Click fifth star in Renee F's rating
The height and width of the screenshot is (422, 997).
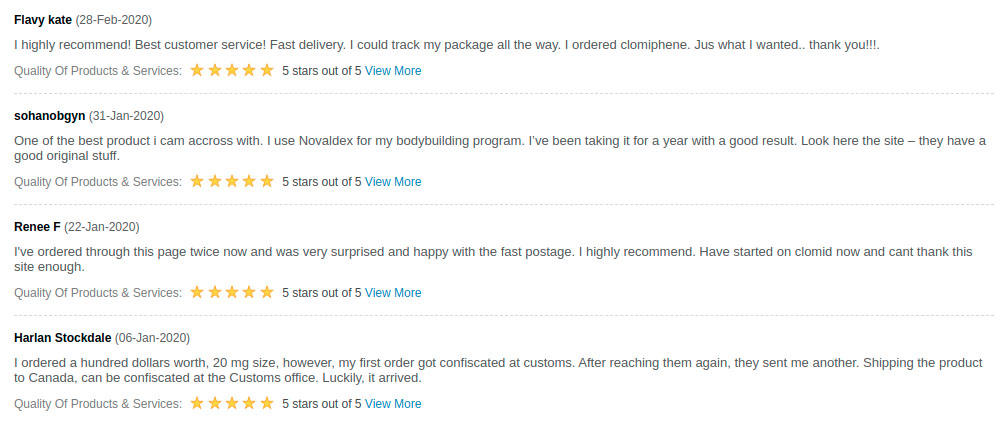coord(267,292)
